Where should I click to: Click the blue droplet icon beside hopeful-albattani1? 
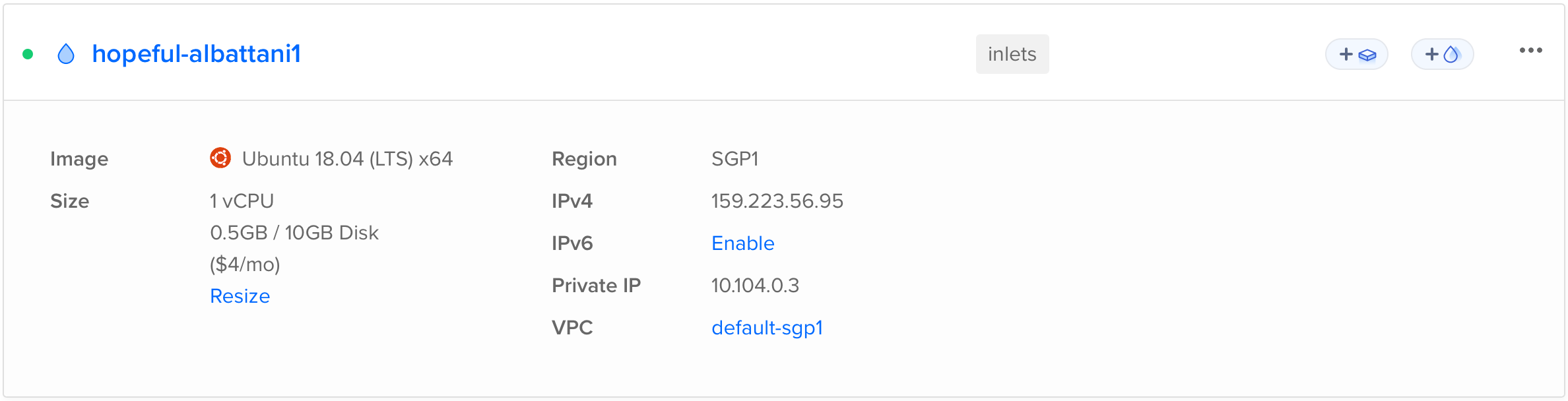pos(67,54)
